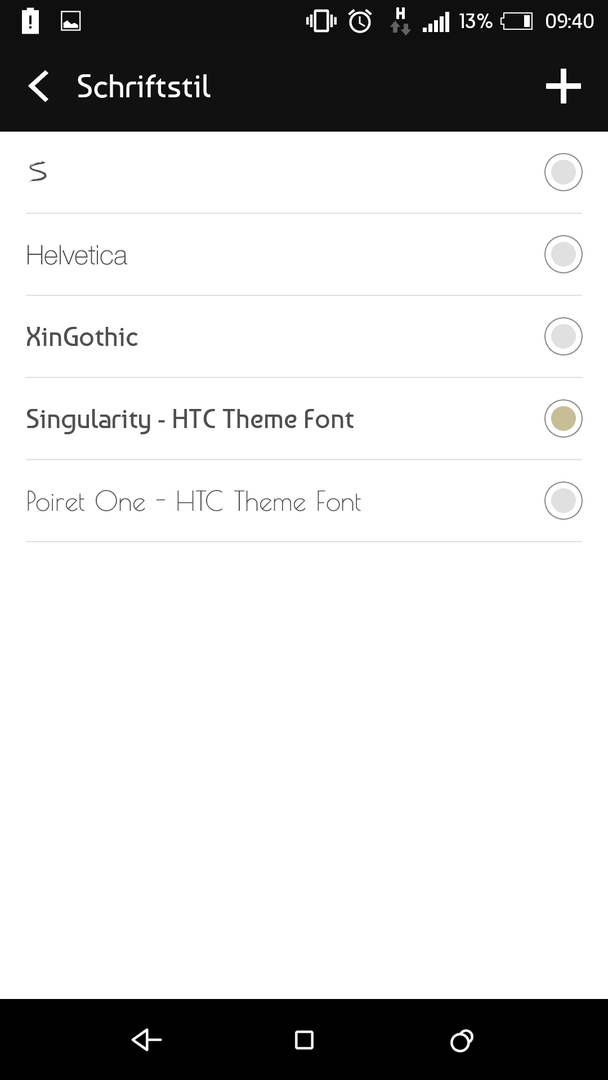
Task: Select the S font radio button
Action: [x=563, y=172]
